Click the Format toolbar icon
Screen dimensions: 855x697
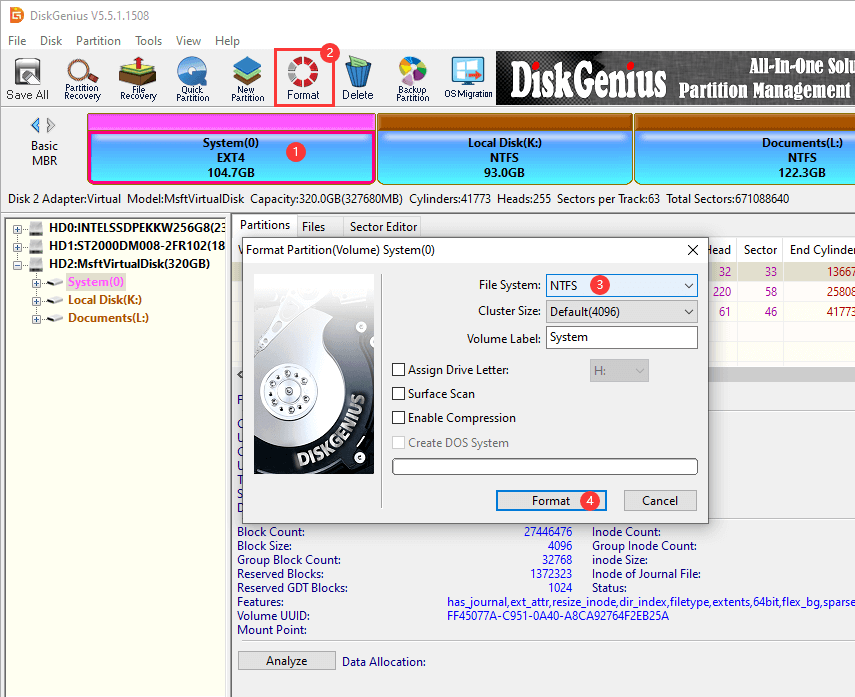pos(303,78)
